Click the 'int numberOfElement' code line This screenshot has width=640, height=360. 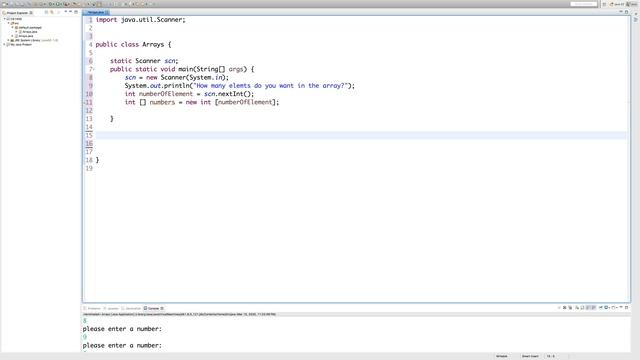(x=189, y=94)
